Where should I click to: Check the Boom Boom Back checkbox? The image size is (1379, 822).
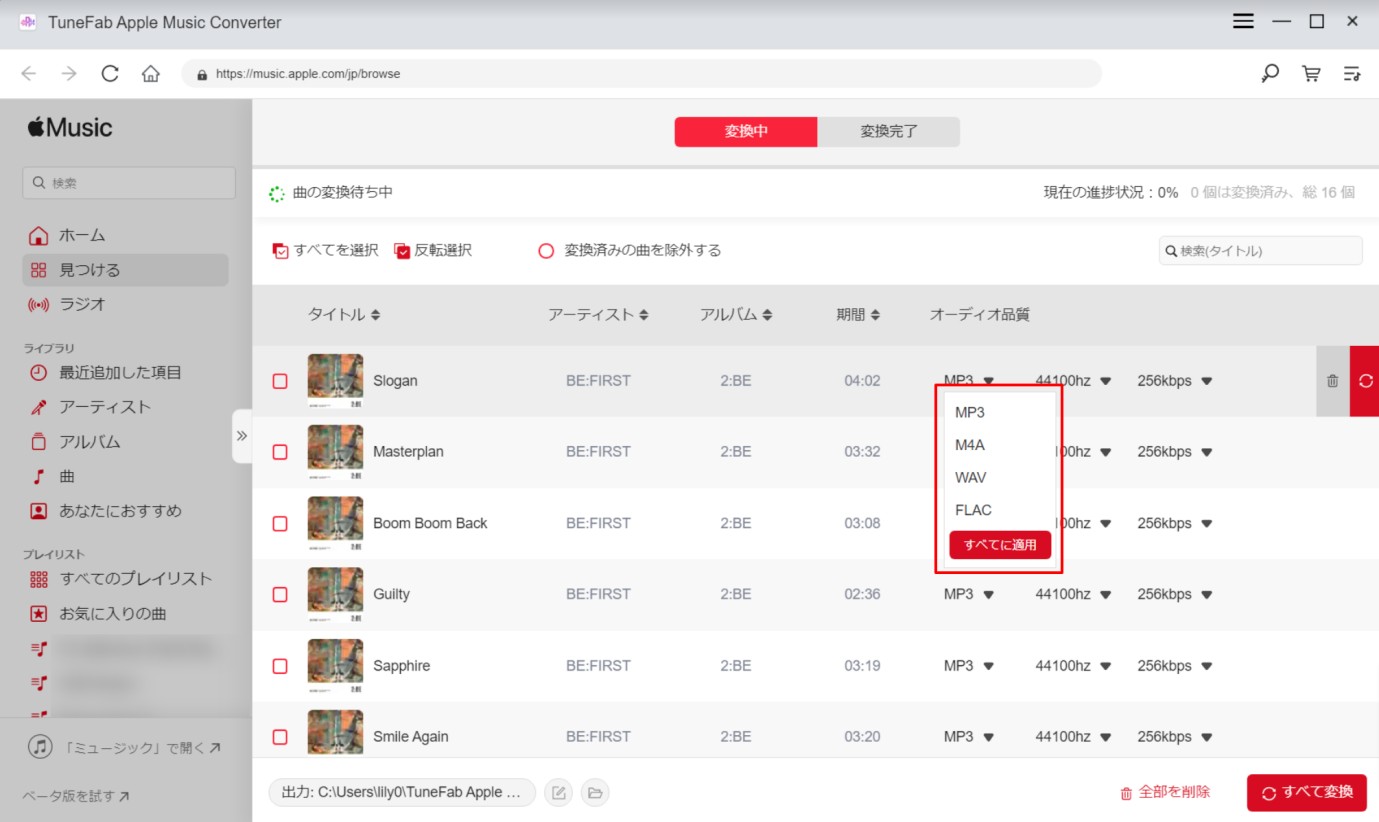point(280,523)
